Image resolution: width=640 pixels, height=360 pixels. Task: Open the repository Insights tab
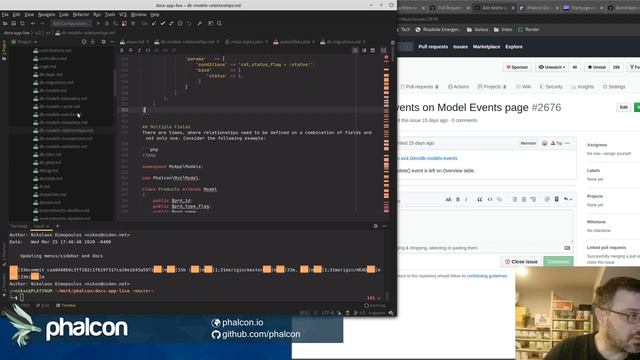582,87
